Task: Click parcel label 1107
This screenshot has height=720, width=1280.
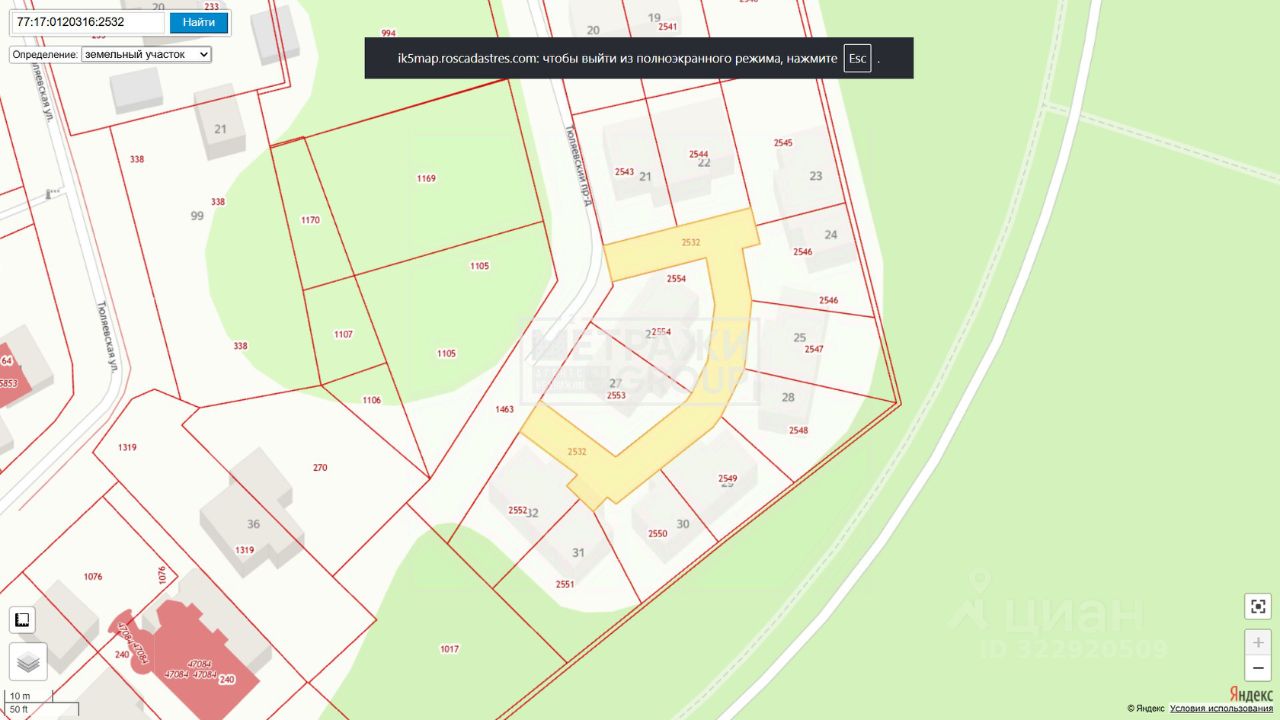Action: [x=343, y=334]
